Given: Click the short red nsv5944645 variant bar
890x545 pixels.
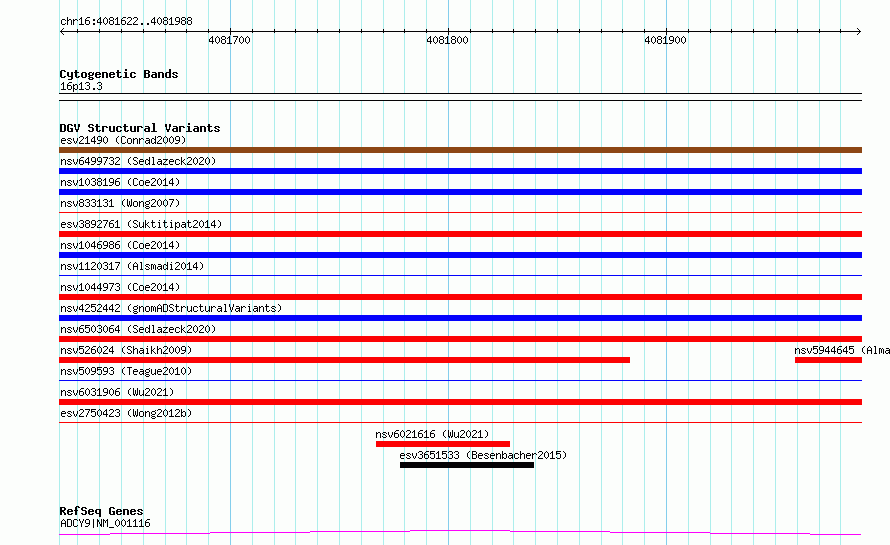Looking at the screenshot, I should (828, 360).
